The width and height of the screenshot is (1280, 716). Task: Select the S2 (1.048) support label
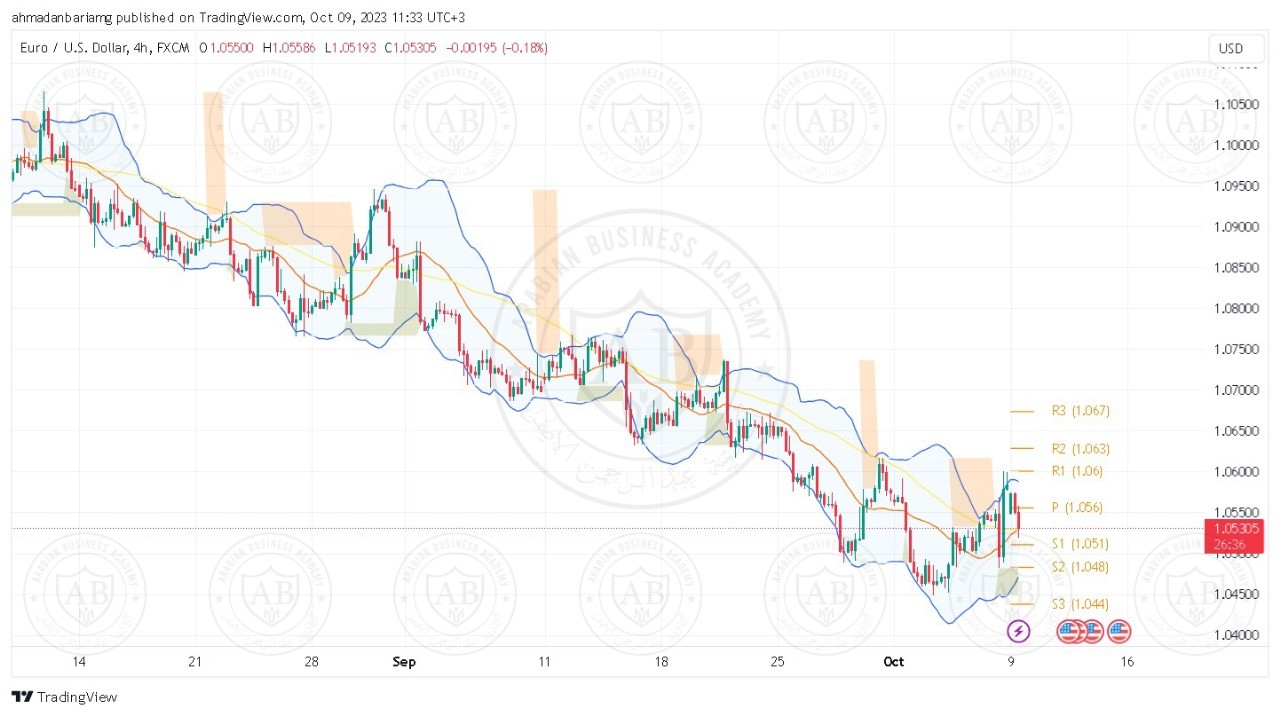pyautogui.click(x=1080, y=567)
